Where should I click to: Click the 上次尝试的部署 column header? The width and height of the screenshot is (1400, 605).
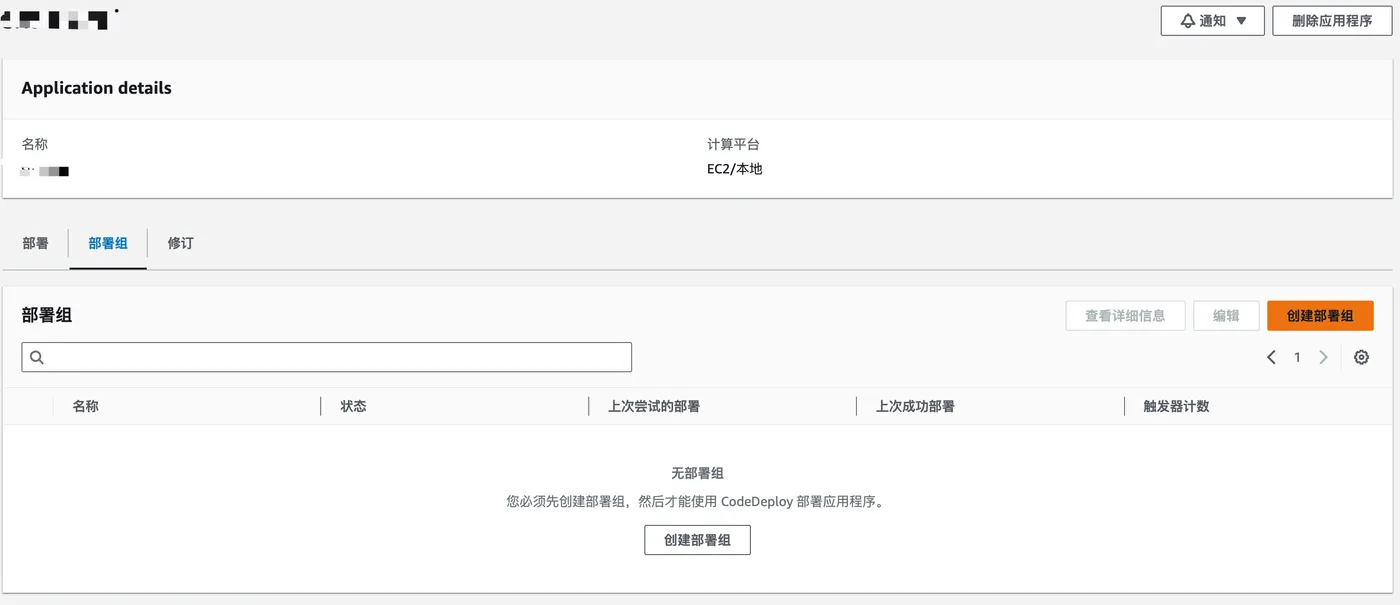coord(654,406)
